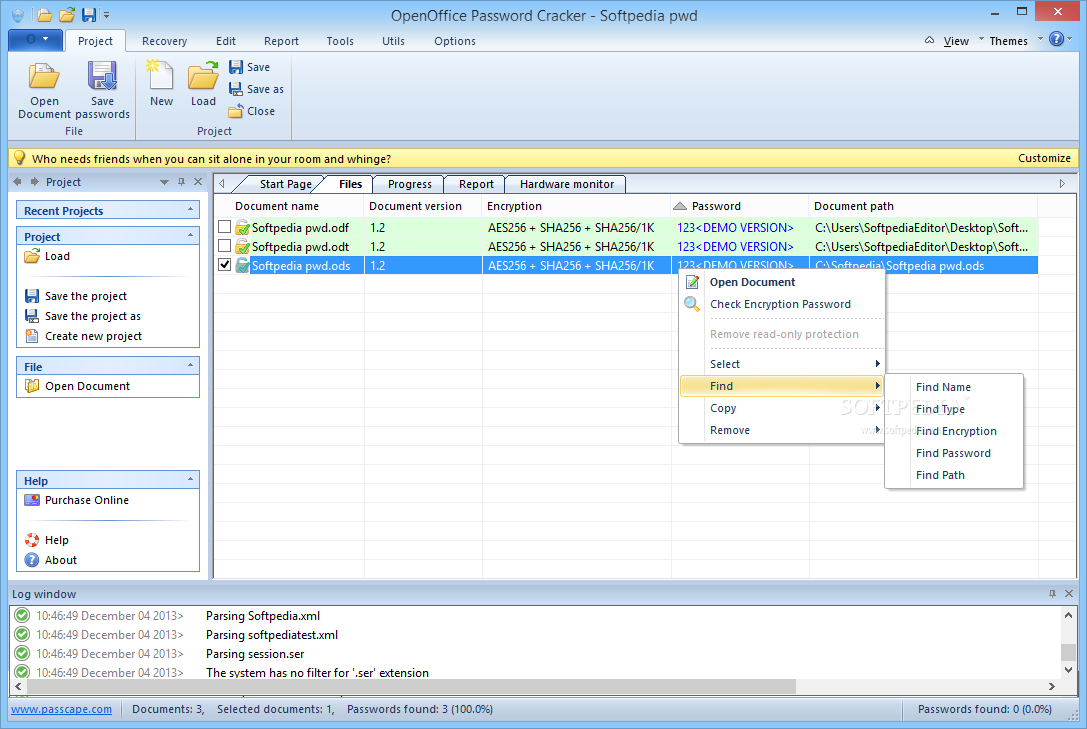Click the quick access save disk icon

(89, 15)
